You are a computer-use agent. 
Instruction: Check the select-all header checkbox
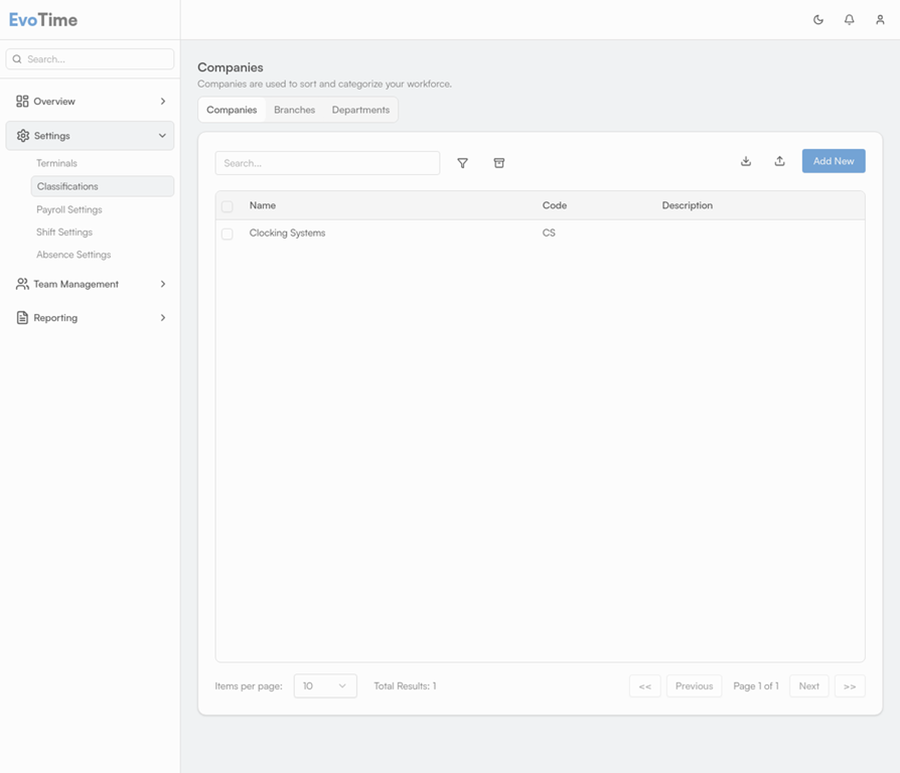click(x=227, y=206)
